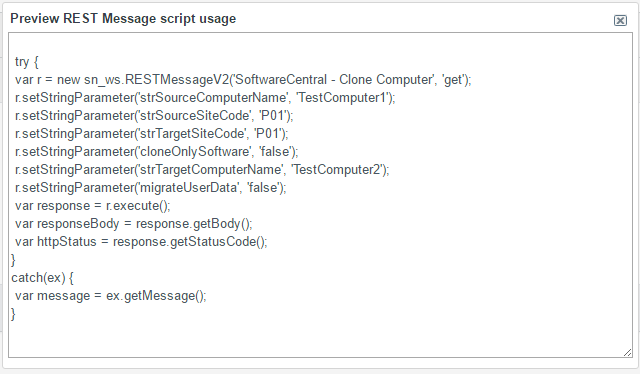
Task: Click the textarea resize handle corner
Action: coord(627,353)
